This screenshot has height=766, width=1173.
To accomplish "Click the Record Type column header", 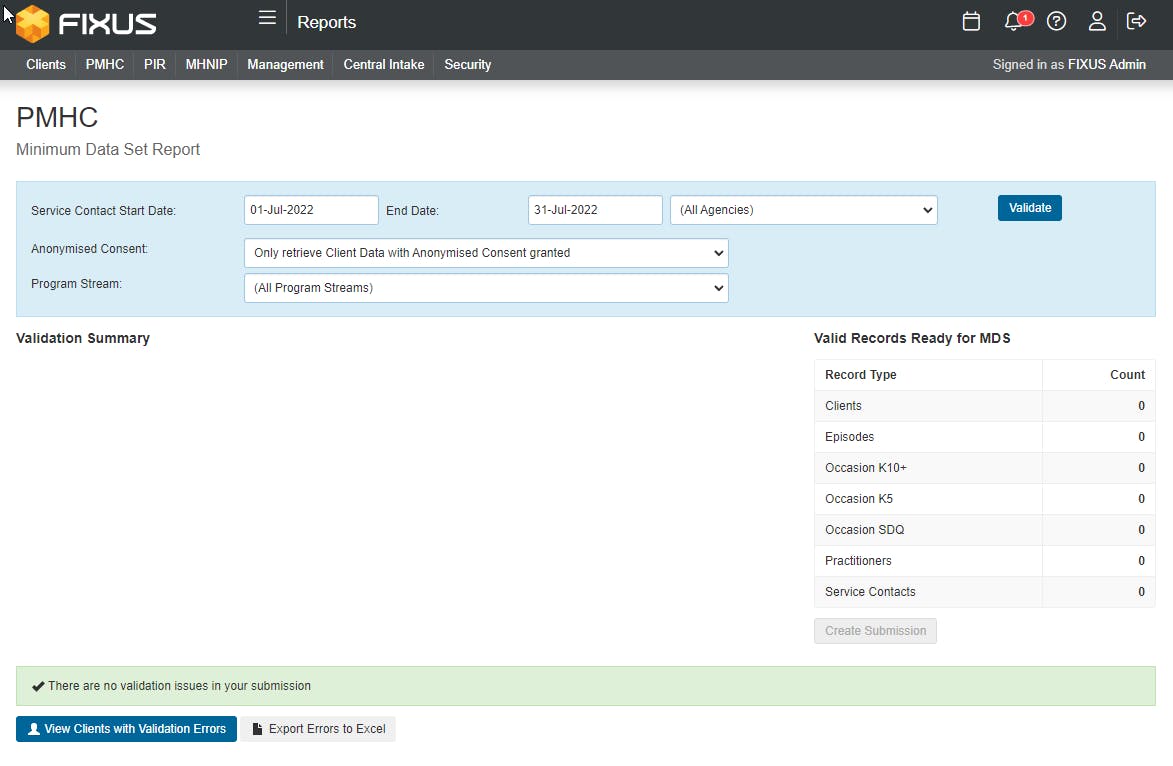I will point(860,375).
